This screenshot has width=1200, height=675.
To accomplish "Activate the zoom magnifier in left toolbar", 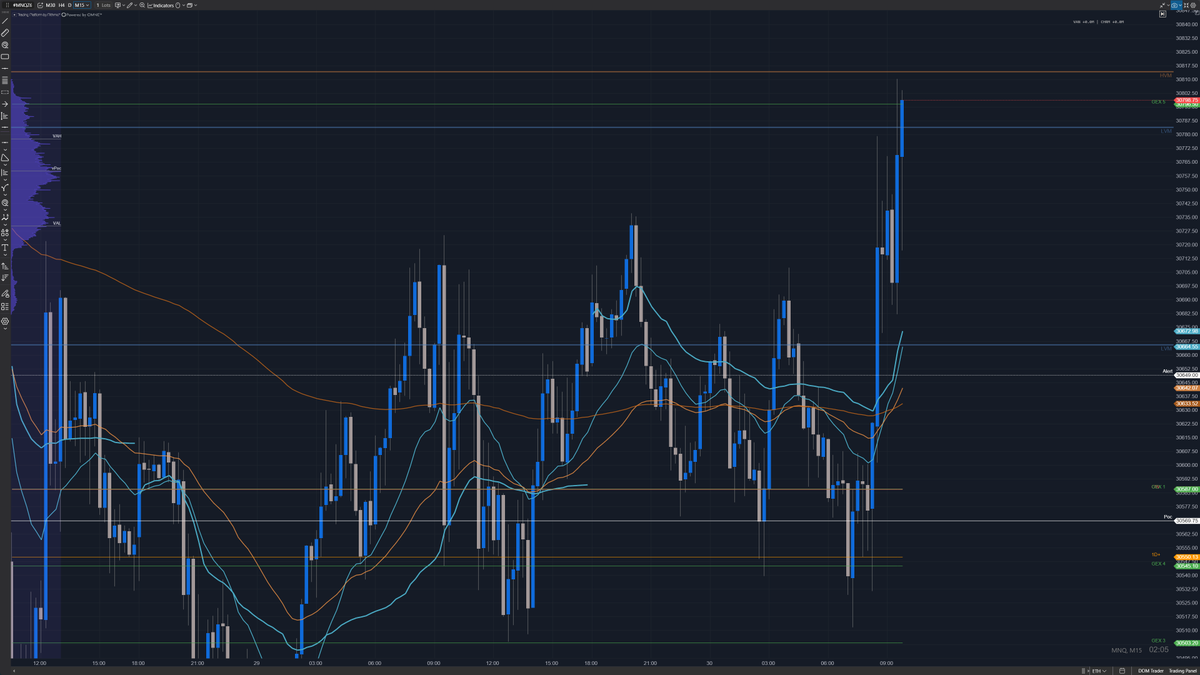I will 6,45.
